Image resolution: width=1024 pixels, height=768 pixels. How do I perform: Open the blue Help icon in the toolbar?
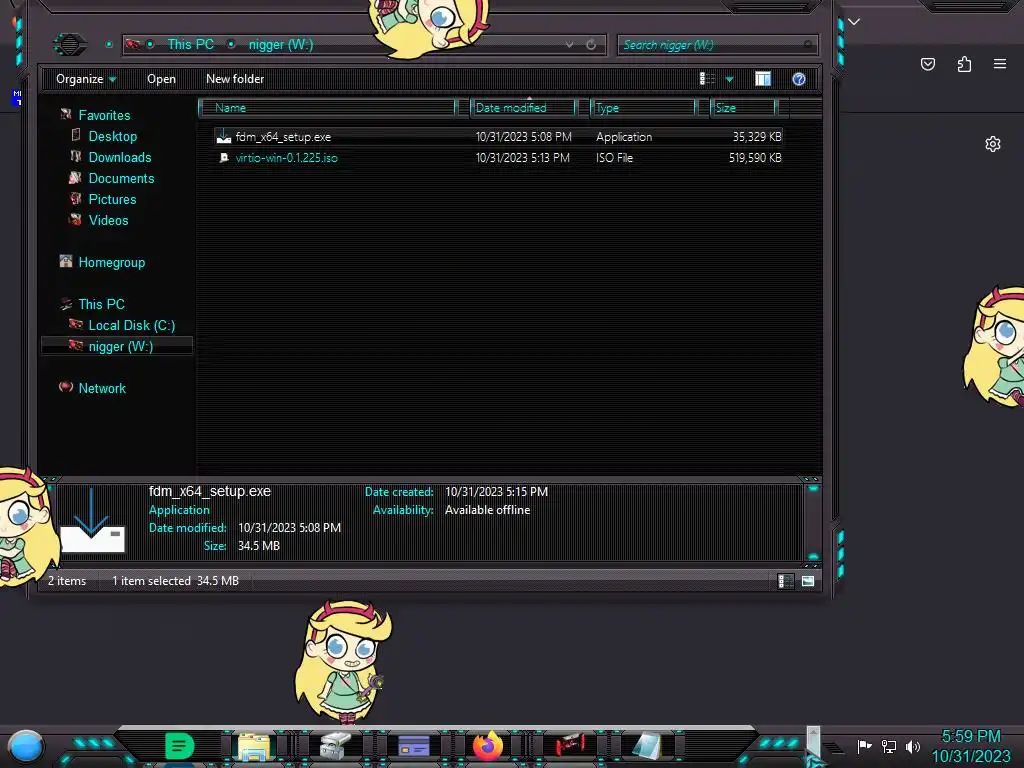(799, 79)
